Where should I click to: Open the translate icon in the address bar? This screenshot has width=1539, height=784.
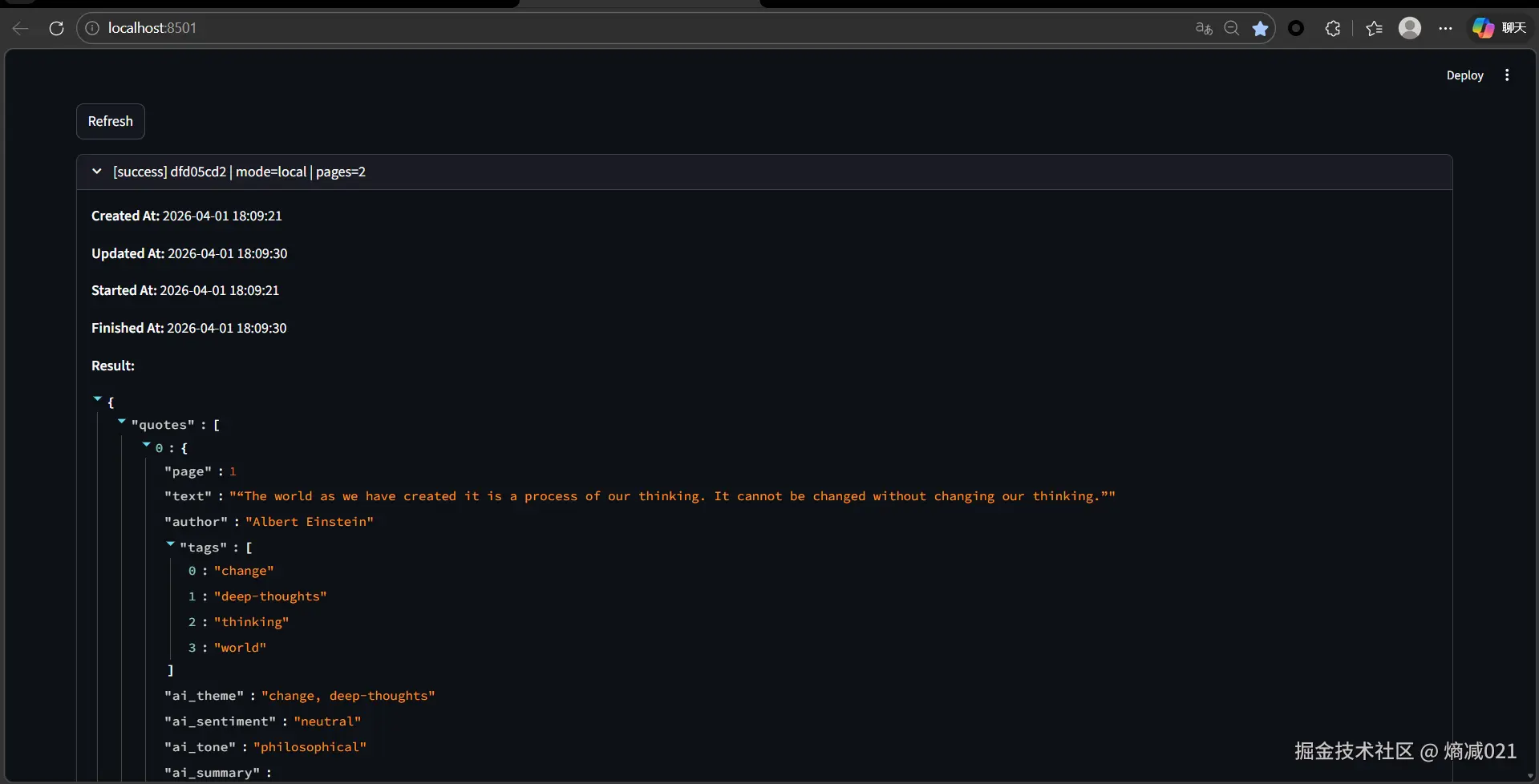coord(1203,27)
